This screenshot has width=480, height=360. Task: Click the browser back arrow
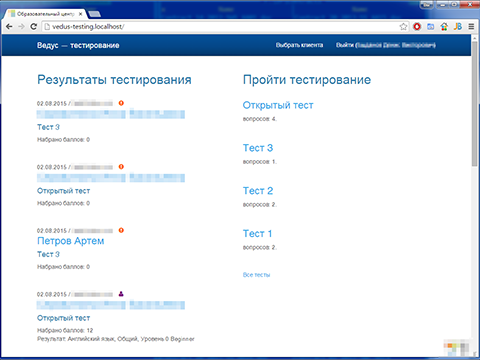click(9, 27)
